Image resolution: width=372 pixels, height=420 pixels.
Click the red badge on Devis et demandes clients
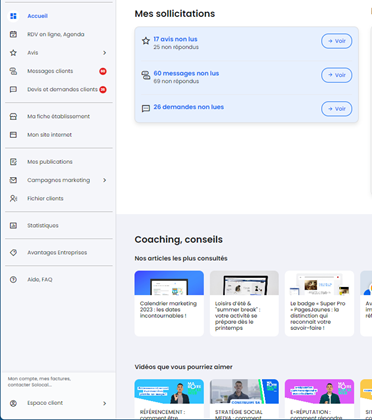103,89
